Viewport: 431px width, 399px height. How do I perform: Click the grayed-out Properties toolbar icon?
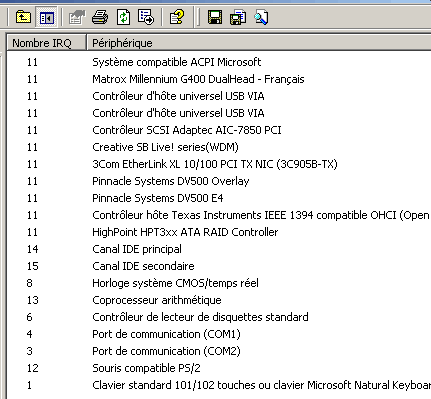[x=77, y=17]
